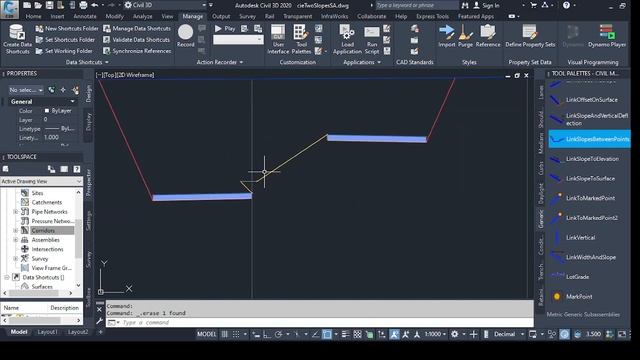Click Synchronize References
640x360 pixels.
click(137, 51)
